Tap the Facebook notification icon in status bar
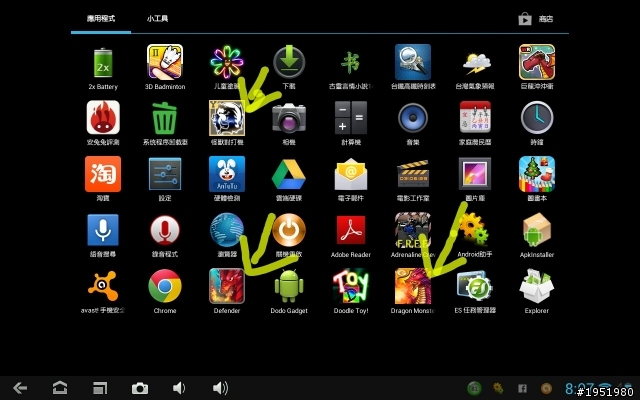The image size is (640, 400). [522, 388]
